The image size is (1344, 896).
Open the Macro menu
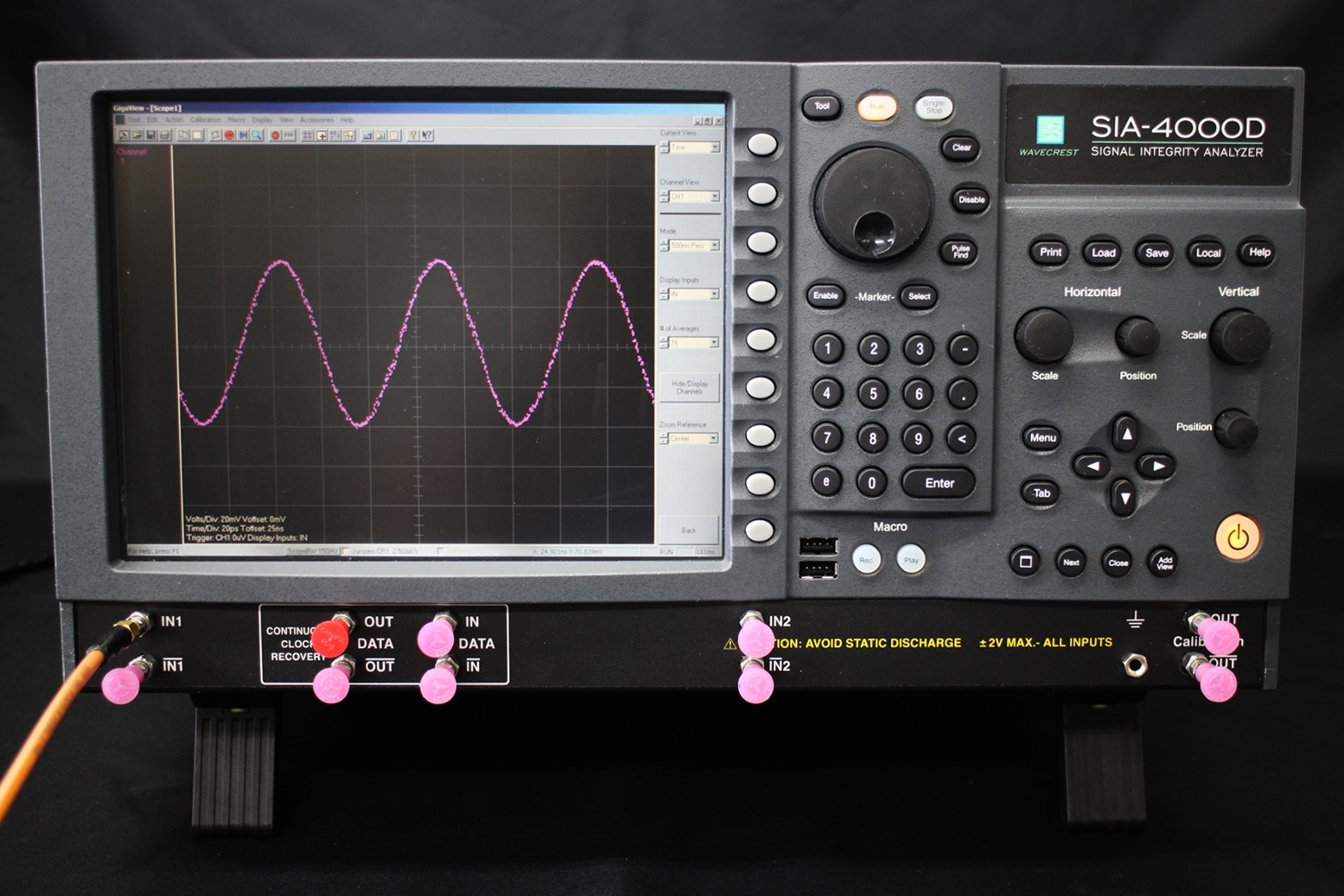click(236, 120)
